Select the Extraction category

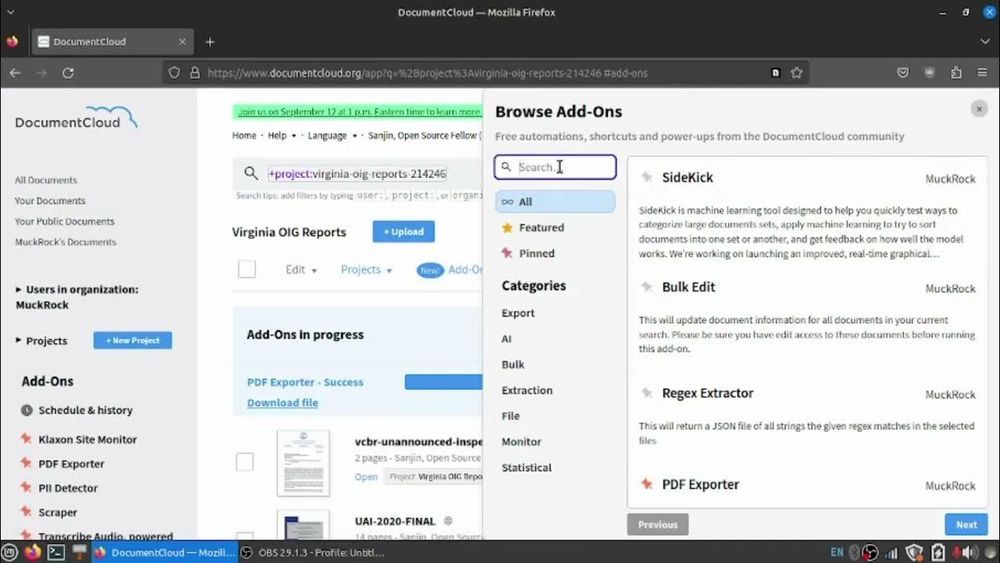[x=527, y=390]
